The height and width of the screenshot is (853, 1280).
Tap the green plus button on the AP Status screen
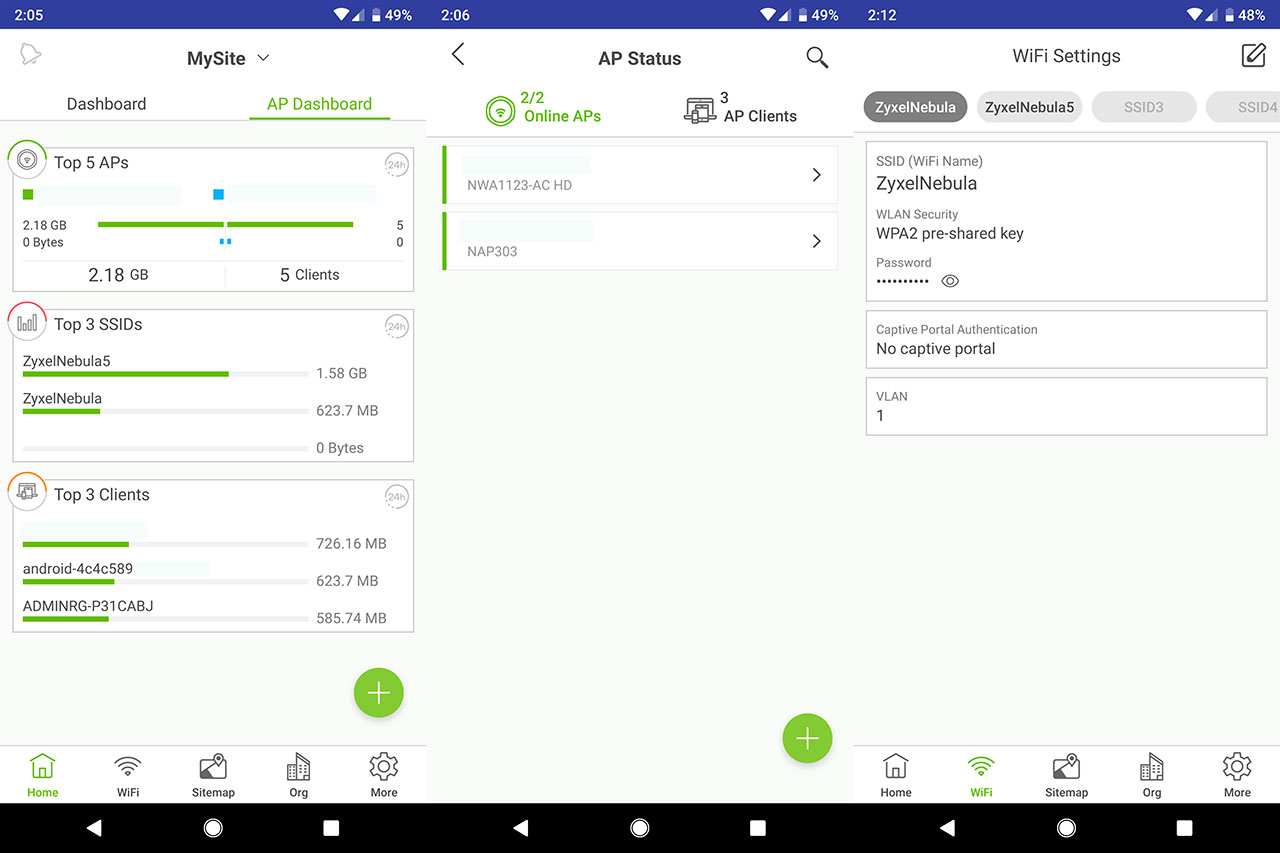[807, 739]
